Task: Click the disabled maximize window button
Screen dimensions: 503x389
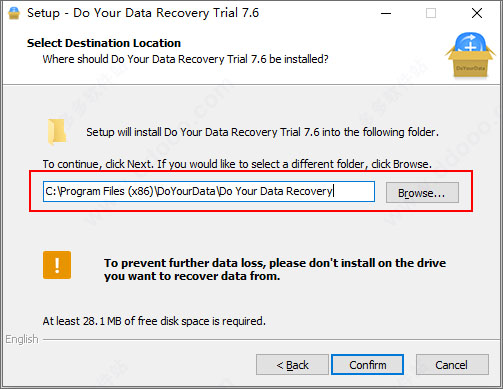Action: [431, 13]
